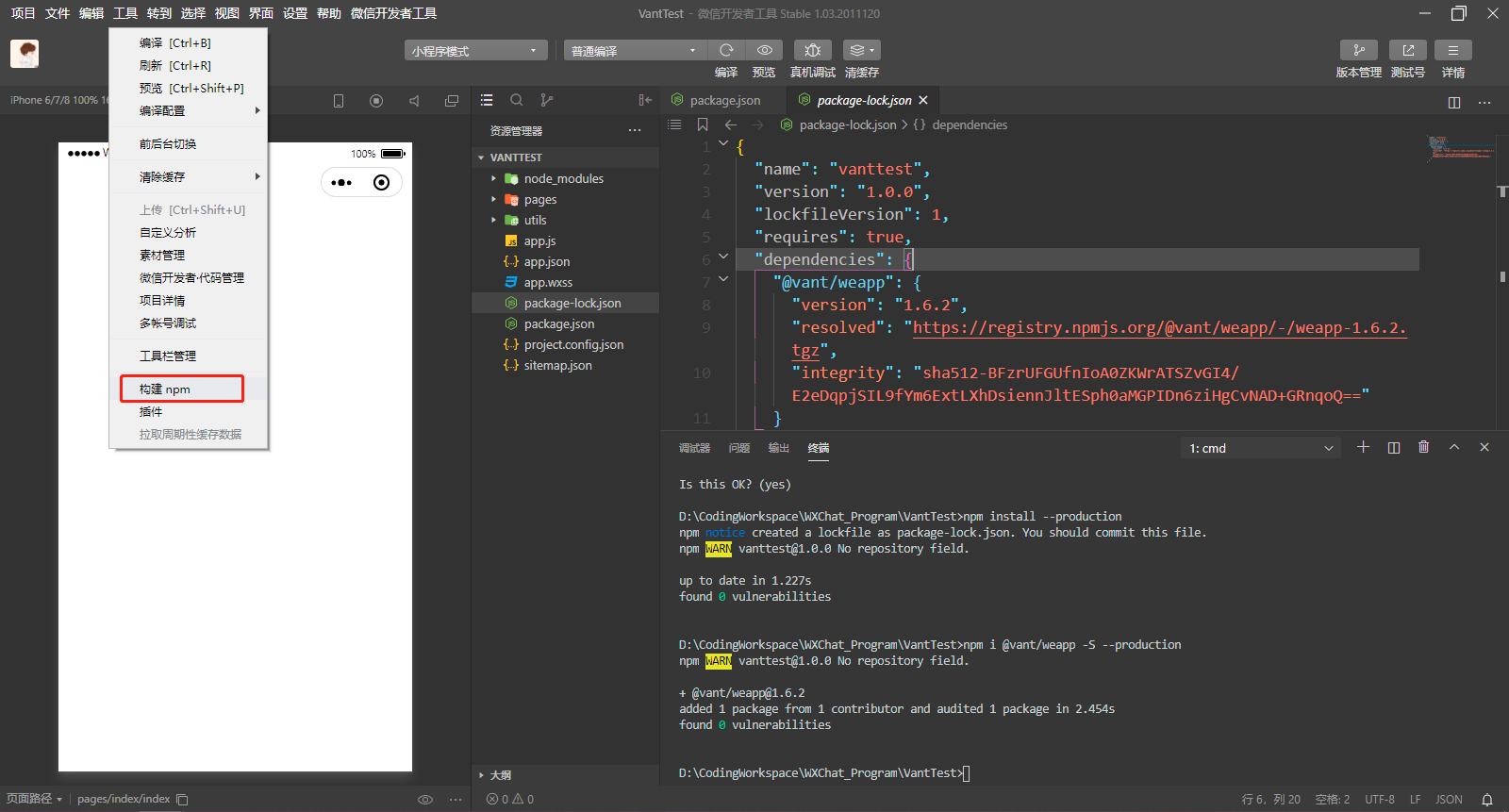Expand the node_modules folder
Viewport: 1509px width, 812px height.
(x=493, y=178)
